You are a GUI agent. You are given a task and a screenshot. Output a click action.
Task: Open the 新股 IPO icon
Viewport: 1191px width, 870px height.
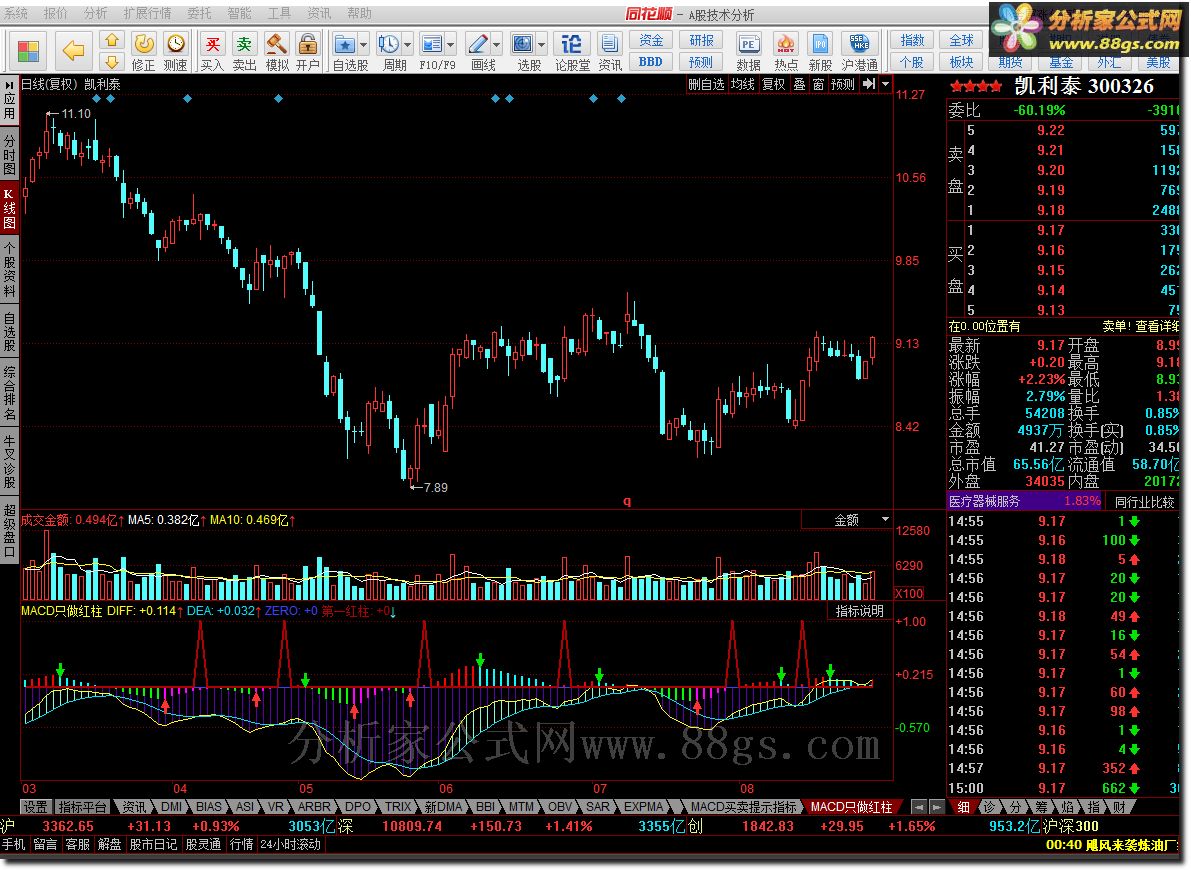tap(820, 52)
